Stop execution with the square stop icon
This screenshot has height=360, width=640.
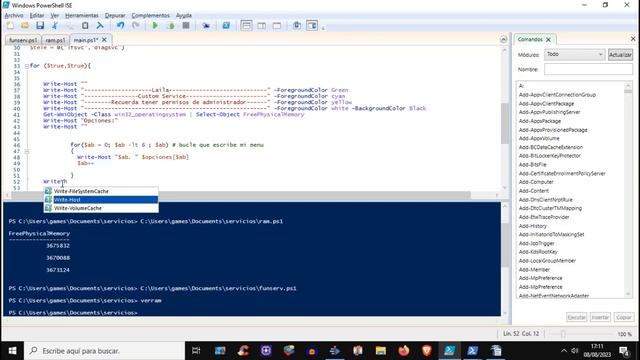[x=186, y=26]
